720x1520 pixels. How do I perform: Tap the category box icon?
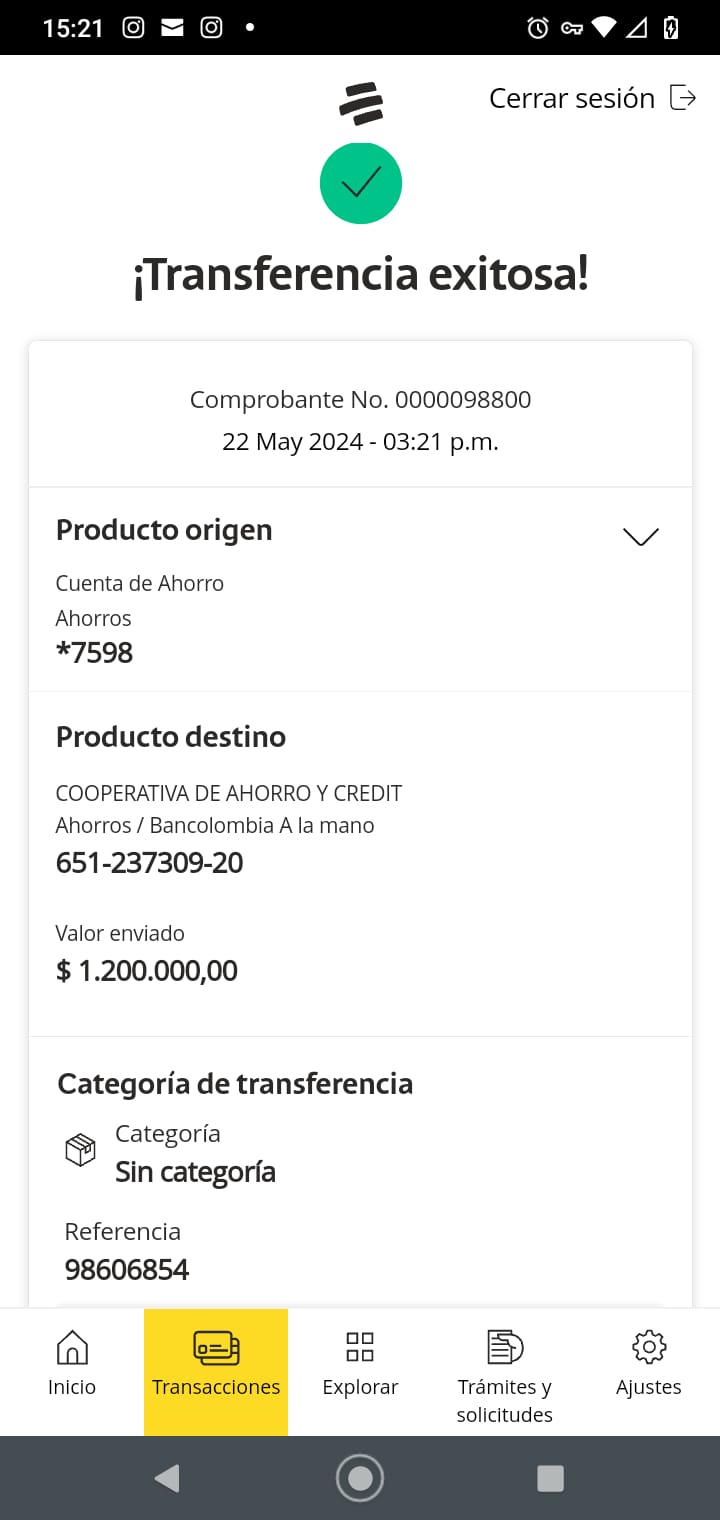(x=80, y=1151)
